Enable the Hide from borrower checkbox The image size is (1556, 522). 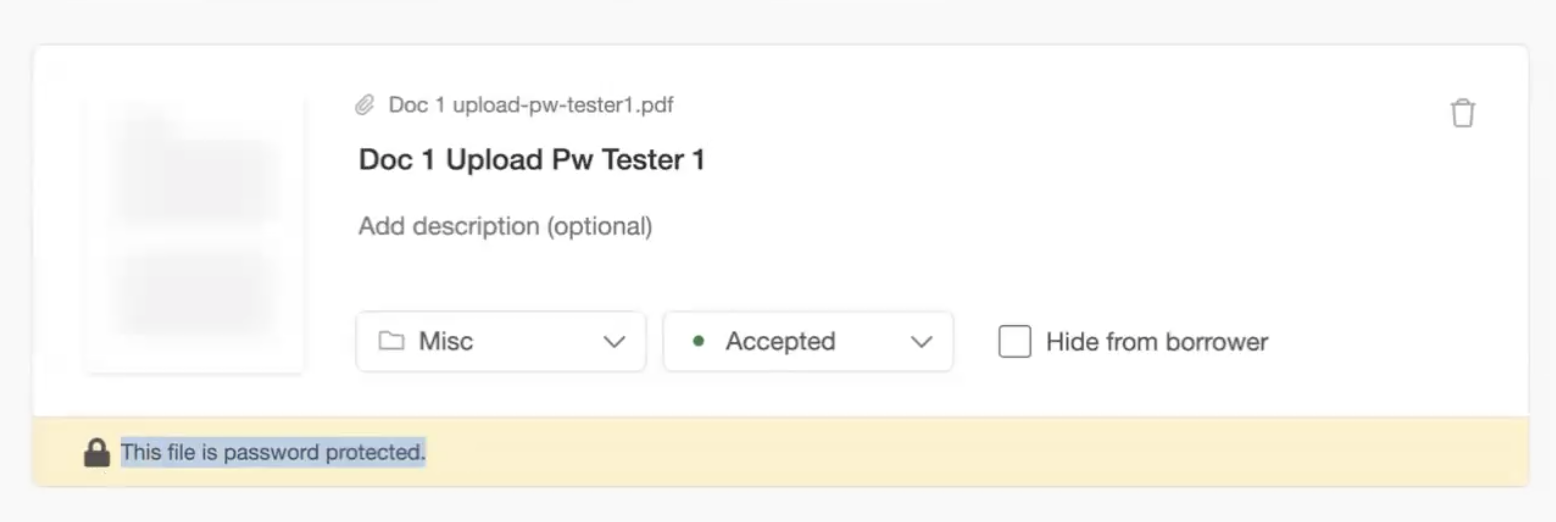pyautogui.click(x=1014, y=342)
